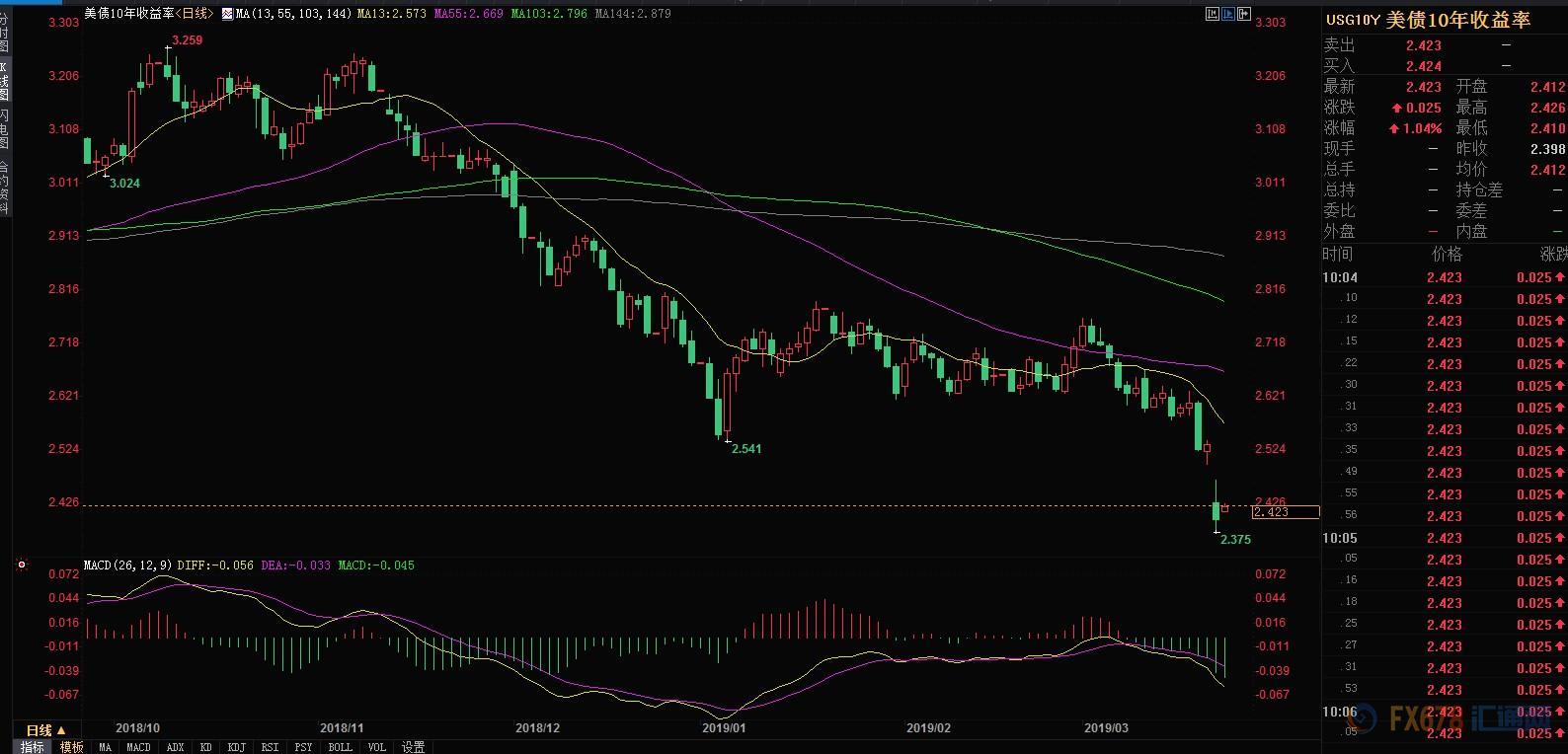Click the 2.375 lowest price label
This screenshot has width=1568, height=754.
[x=1235, y=540]
